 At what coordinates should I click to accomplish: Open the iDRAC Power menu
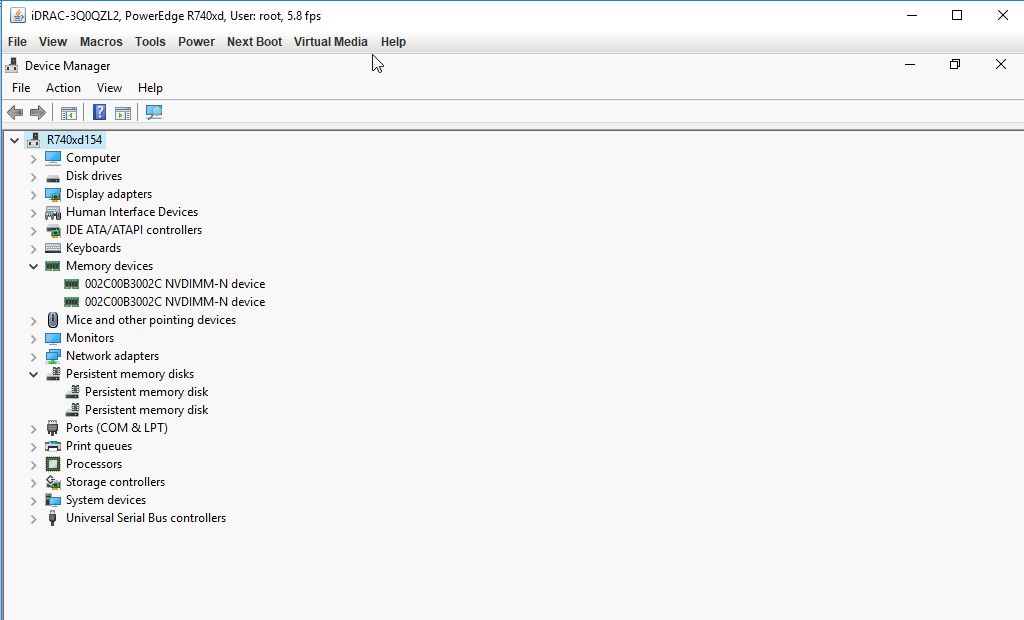197,42
